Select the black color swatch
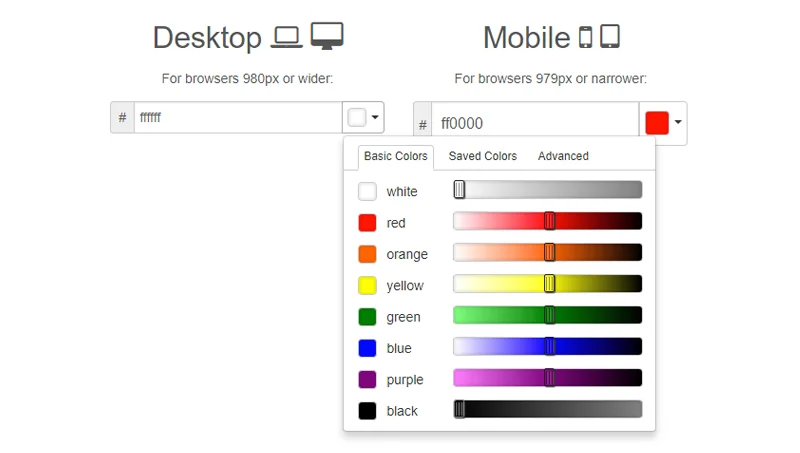 (367, 411)
